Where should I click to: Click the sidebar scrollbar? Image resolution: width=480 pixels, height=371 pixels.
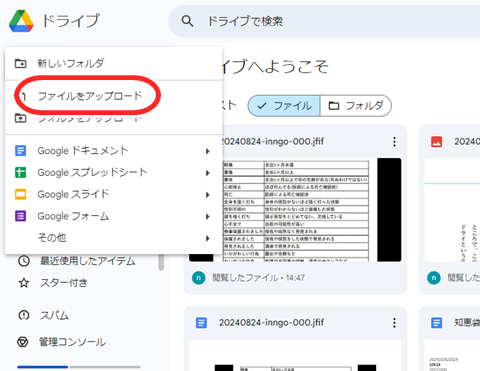161,262
